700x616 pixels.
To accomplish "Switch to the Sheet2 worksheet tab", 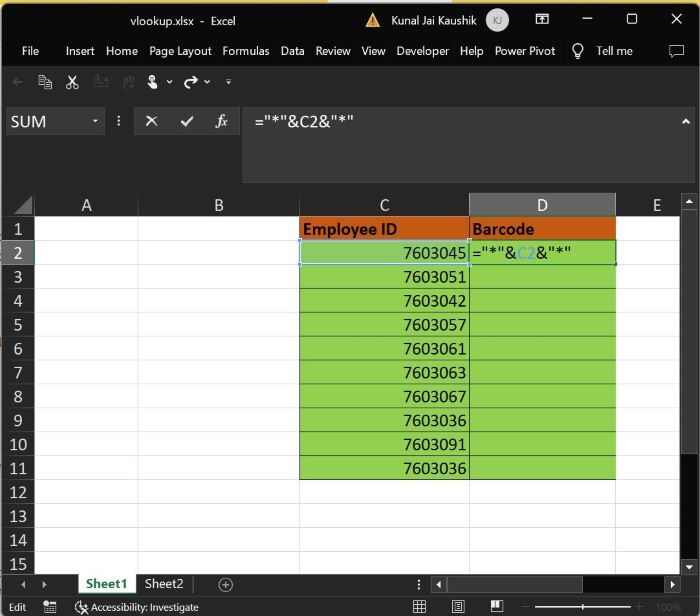I will click(164, 584).
